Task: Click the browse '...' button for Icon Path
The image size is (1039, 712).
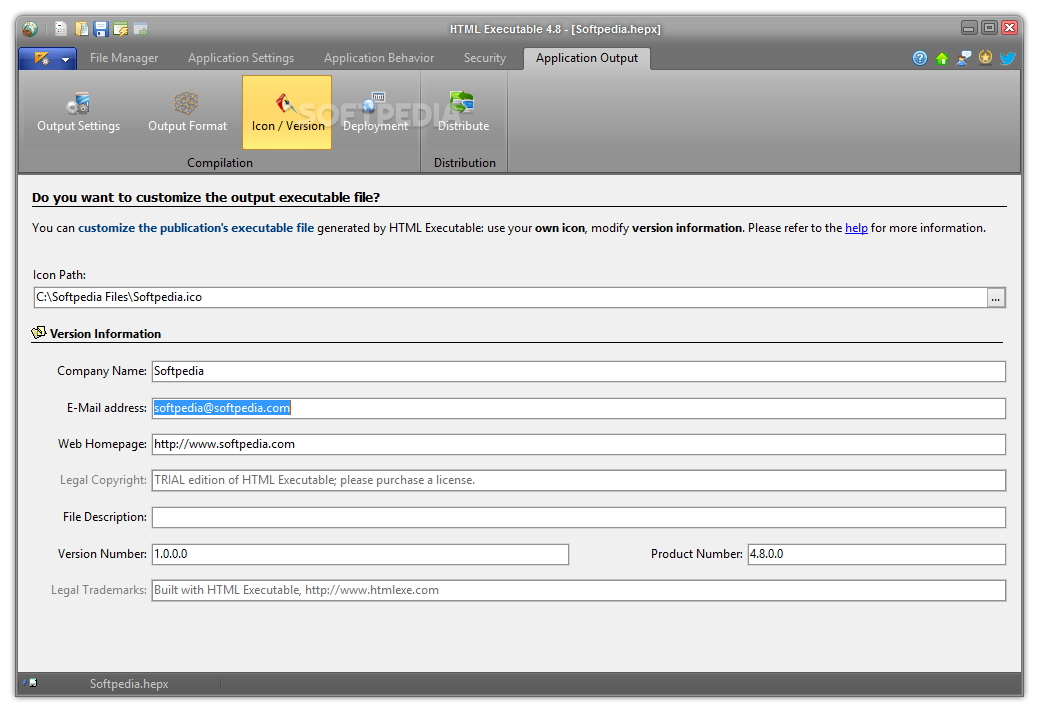Action: [x=996, y=298]
